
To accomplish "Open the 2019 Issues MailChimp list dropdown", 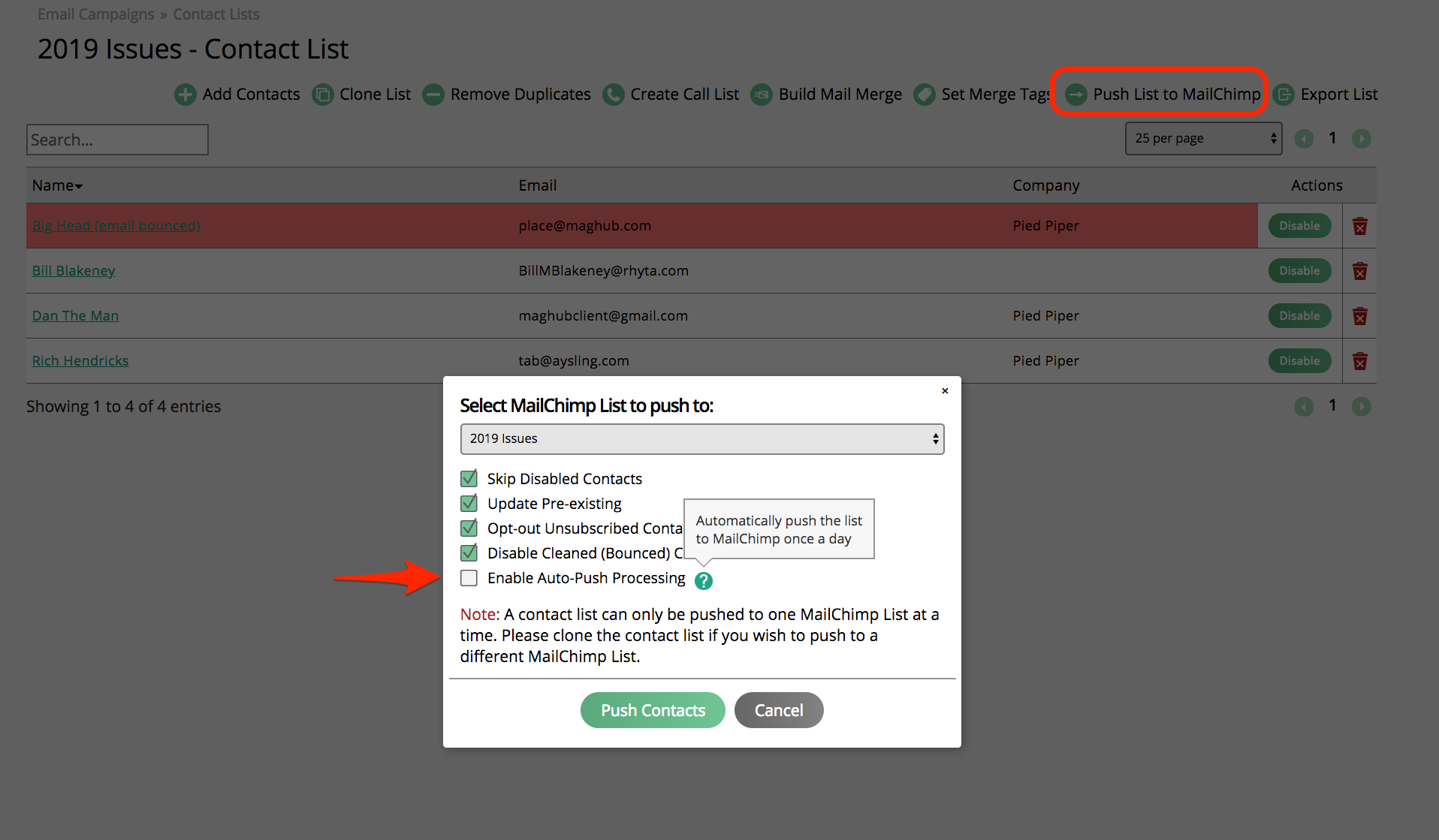I will 702,439.
